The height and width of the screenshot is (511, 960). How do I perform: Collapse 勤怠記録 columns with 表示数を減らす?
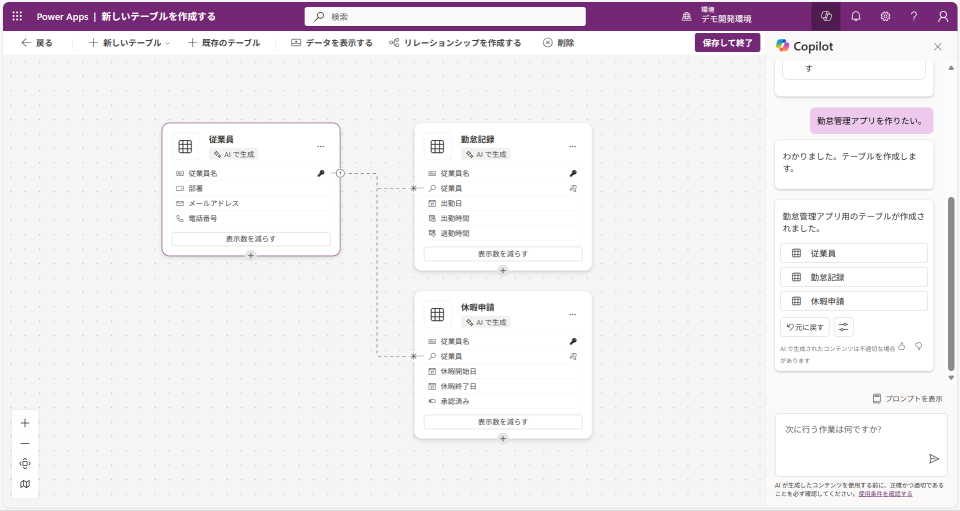[x=503, y=253]
